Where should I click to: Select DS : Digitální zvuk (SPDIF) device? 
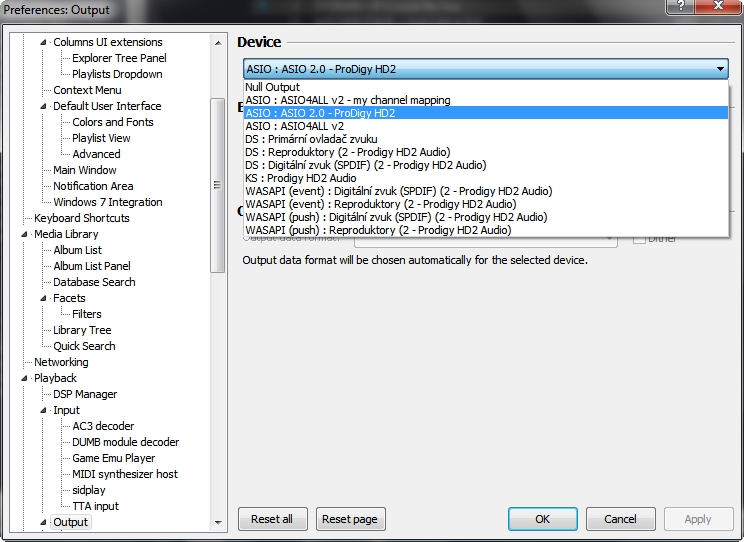click(486, 165)
